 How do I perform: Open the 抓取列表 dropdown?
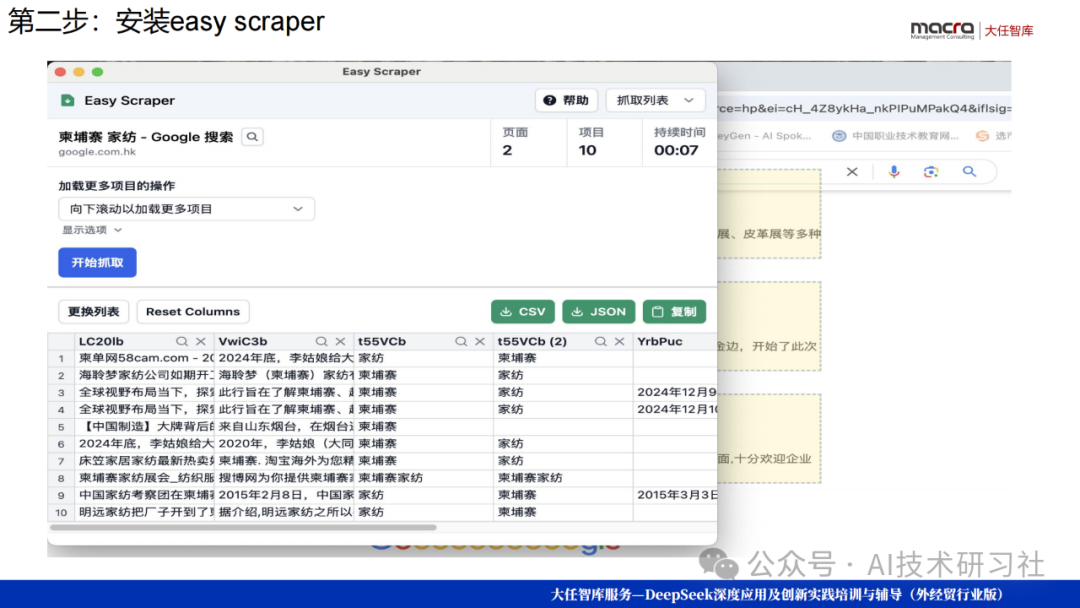(655, 100)
